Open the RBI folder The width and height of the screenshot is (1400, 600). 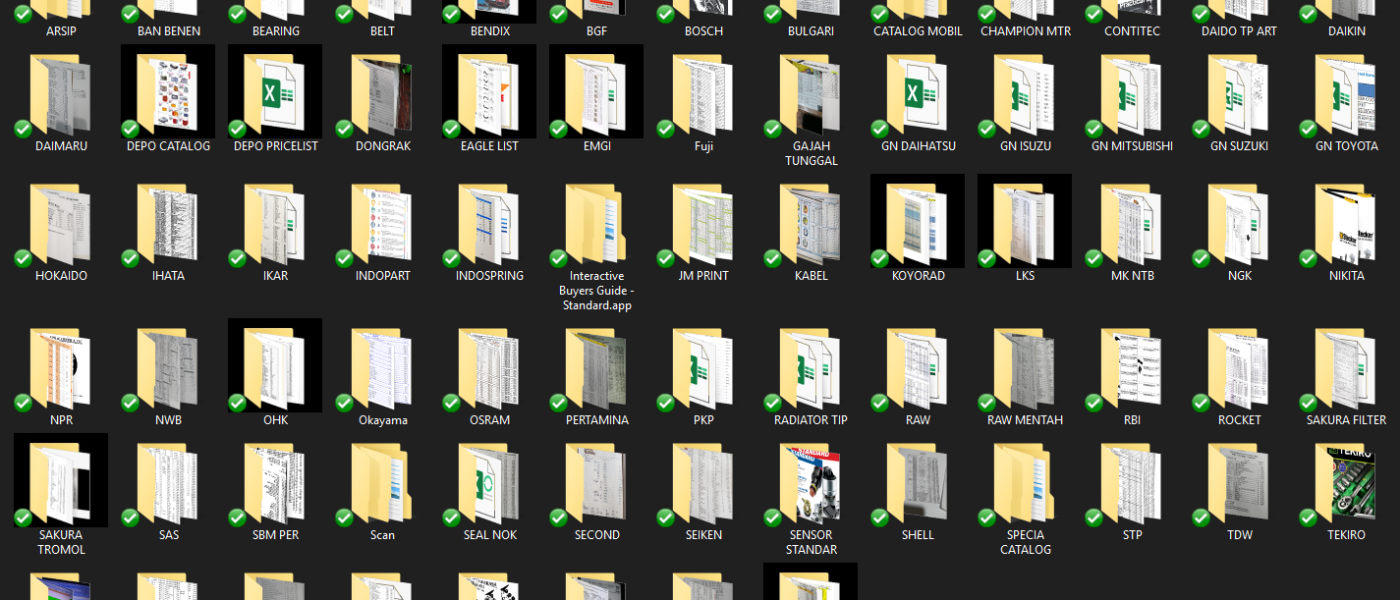(1132, 370)
